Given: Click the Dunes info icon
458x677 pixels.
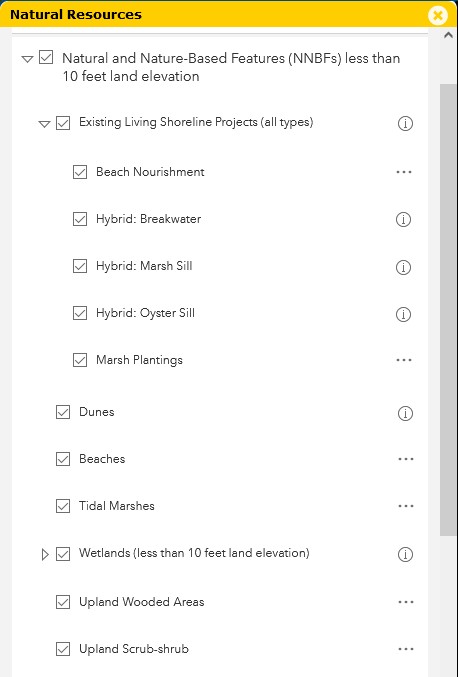Looking at the screenshot, I should pos(405,413).
